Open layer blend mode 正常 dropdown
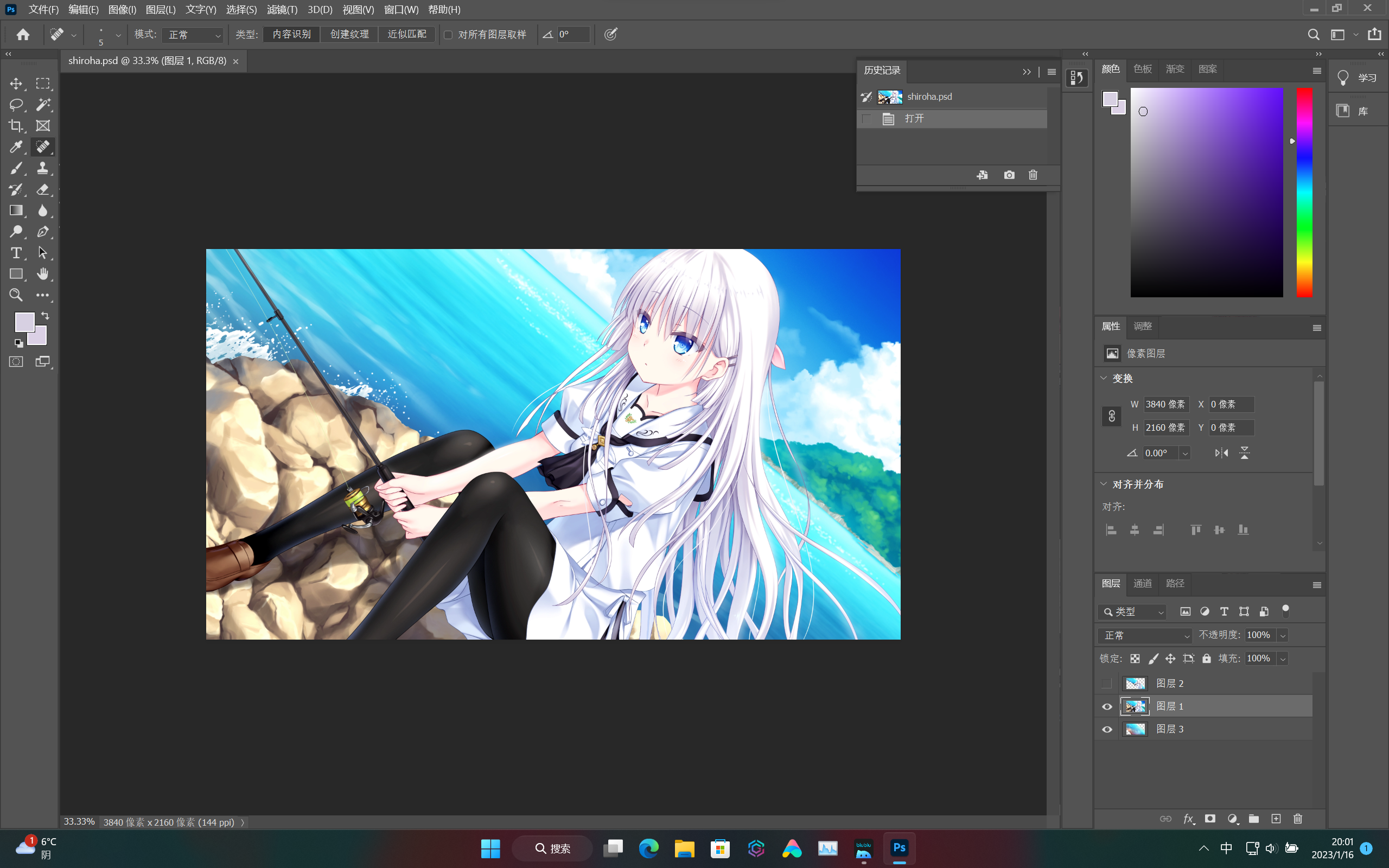 click(1144, 635)
